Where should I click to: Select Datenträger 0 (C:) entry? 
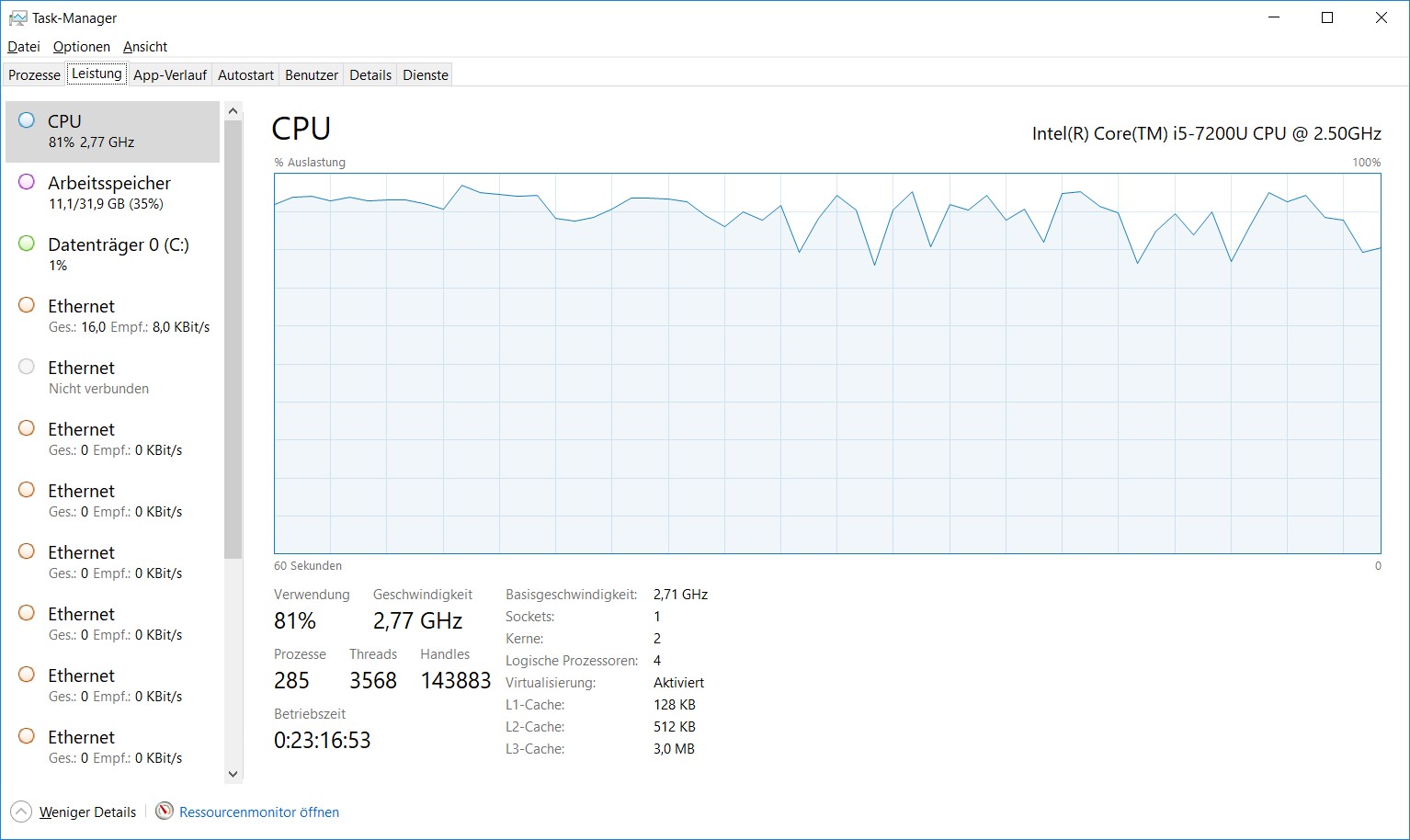click(112, 255)
